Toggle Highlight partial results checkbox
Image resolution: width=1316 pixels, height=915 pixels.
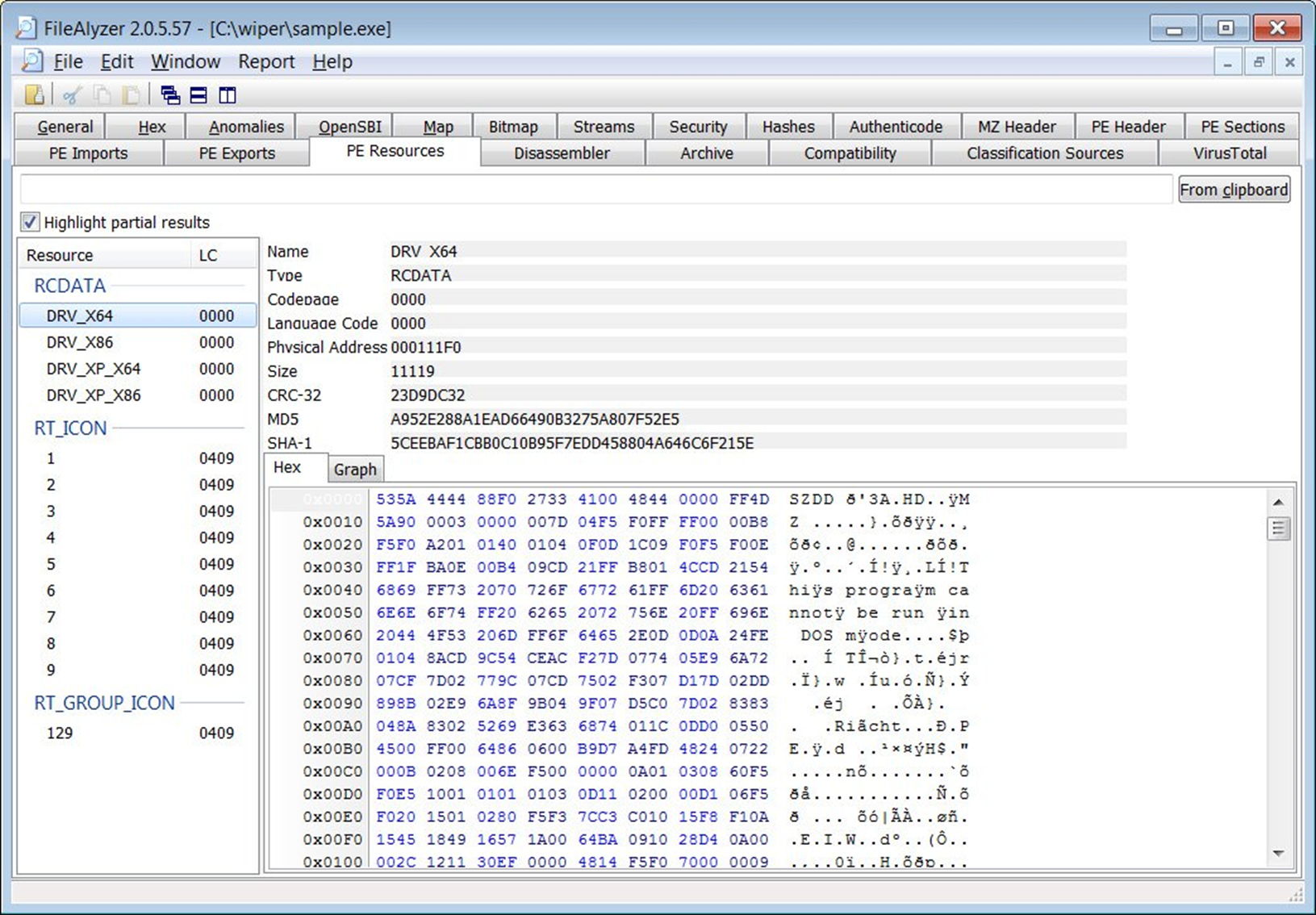pyautogui.click(x=30, y=222)
